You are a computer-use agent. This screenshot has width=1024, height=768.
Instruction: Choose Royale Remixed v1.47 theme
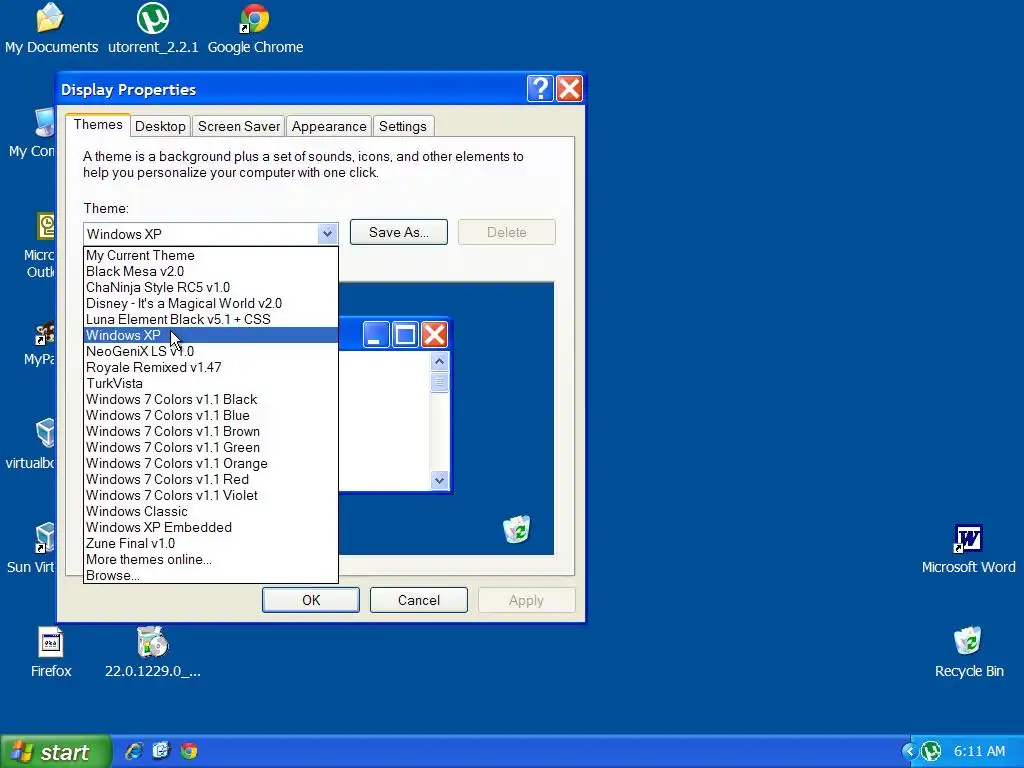210,367
